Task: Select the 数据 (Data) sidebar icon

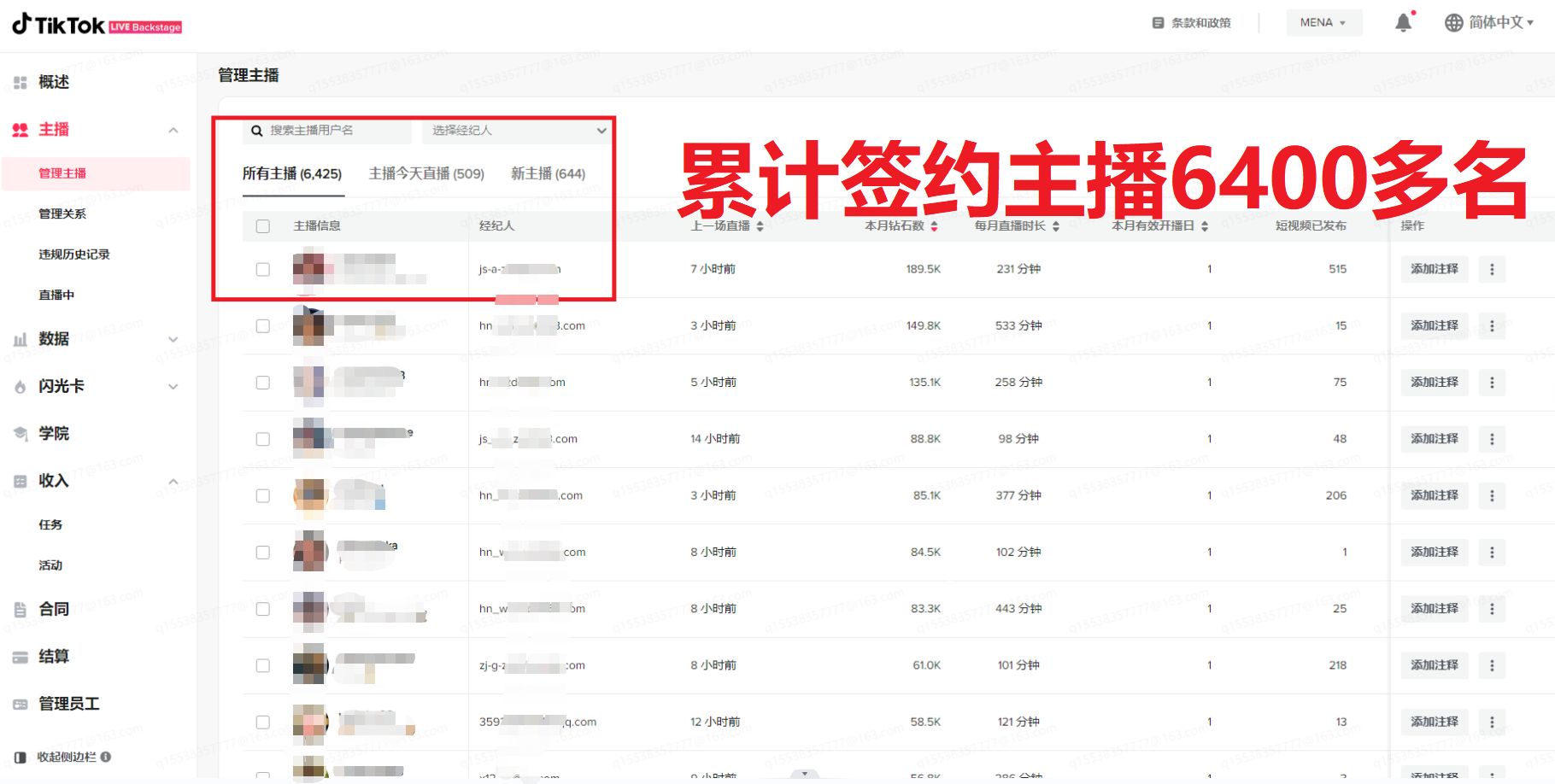Action: [x=51, y=338]
